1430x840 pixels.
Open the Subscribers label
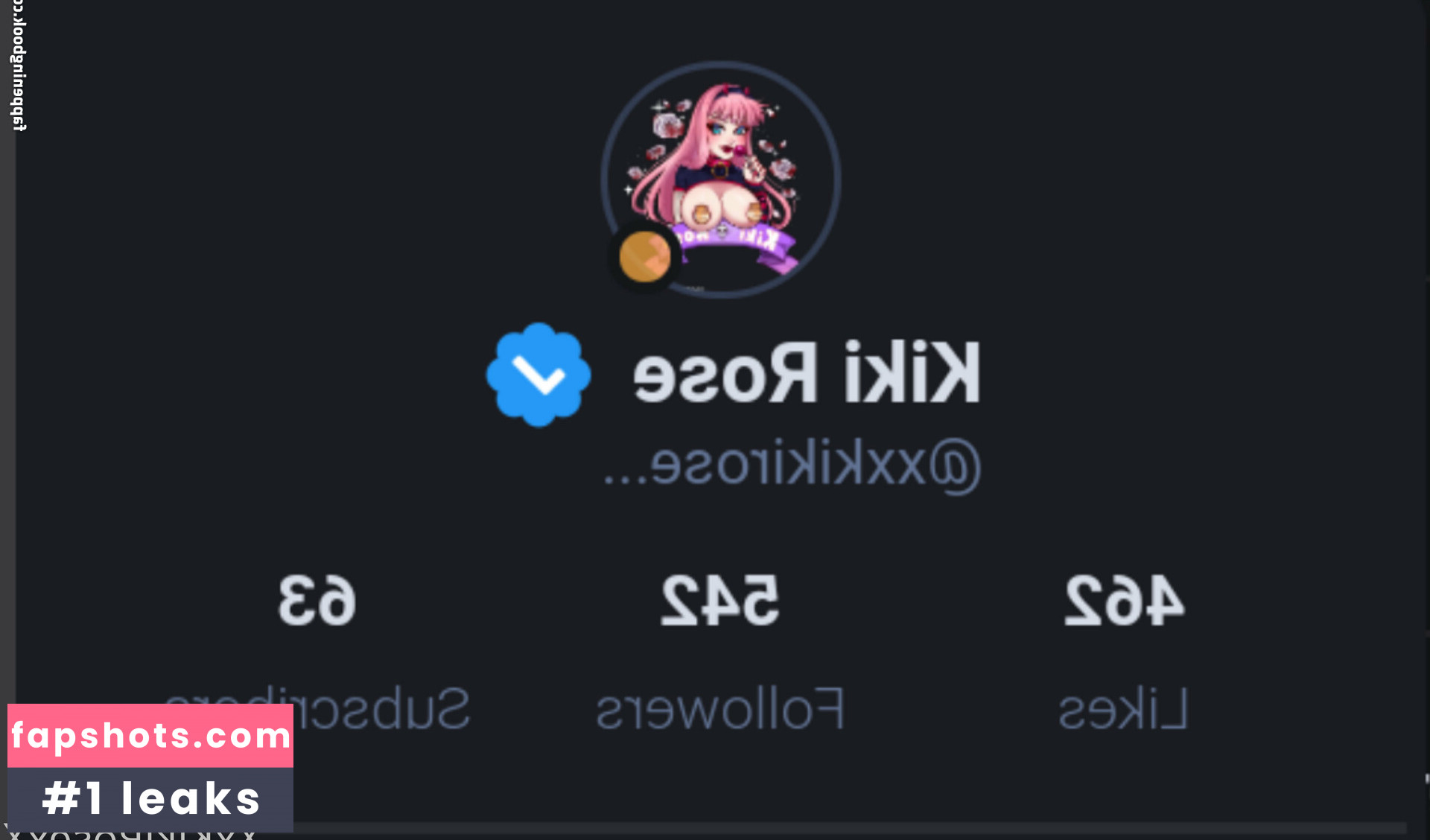pyautogui.click(x=317, y=708)
